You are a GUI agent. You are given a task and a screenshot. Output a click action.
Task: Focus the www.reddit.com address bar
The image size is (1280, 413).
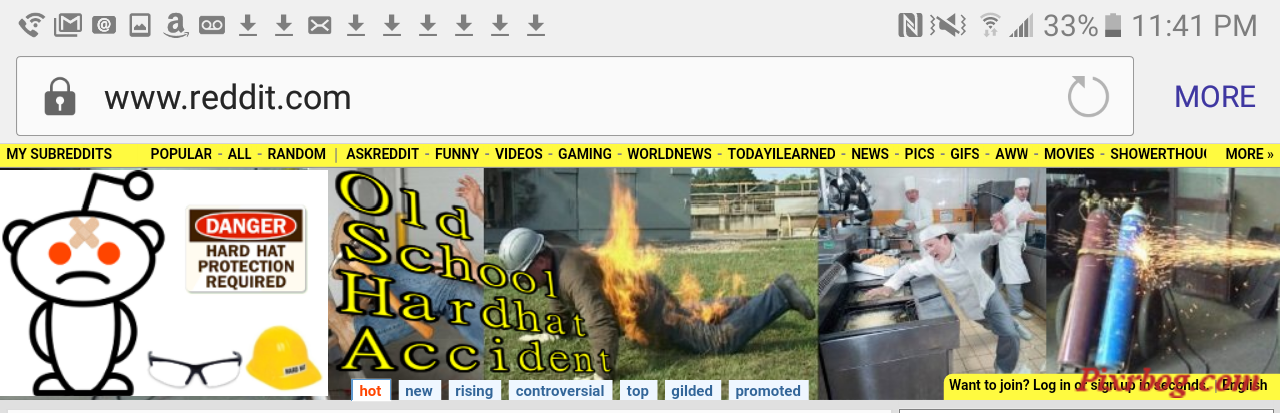click(574, 96)
